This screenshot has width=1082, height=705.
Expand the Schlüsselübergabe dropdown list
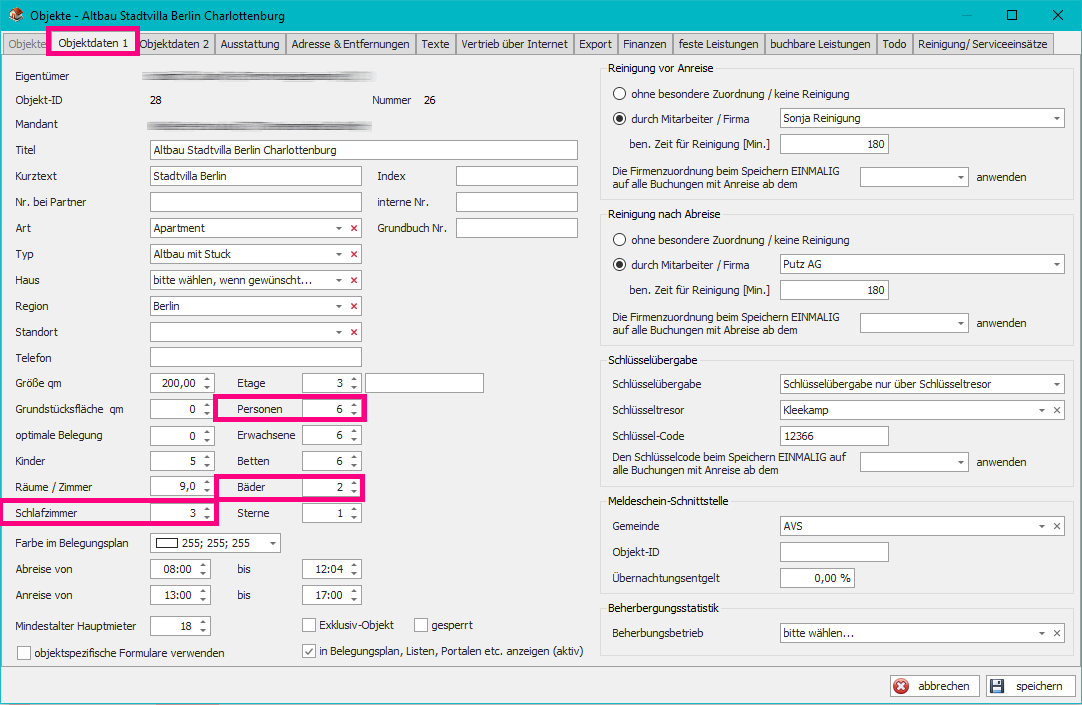click(1057, 384)
